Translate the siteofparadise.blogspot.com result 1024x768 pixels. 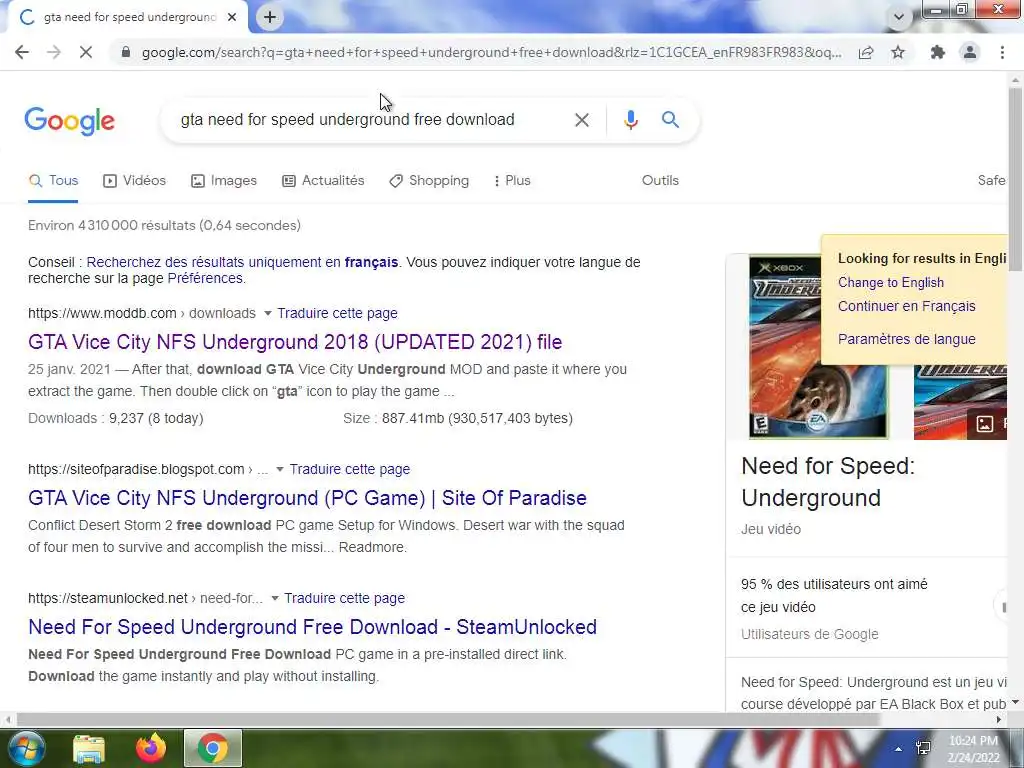(349, 470)
